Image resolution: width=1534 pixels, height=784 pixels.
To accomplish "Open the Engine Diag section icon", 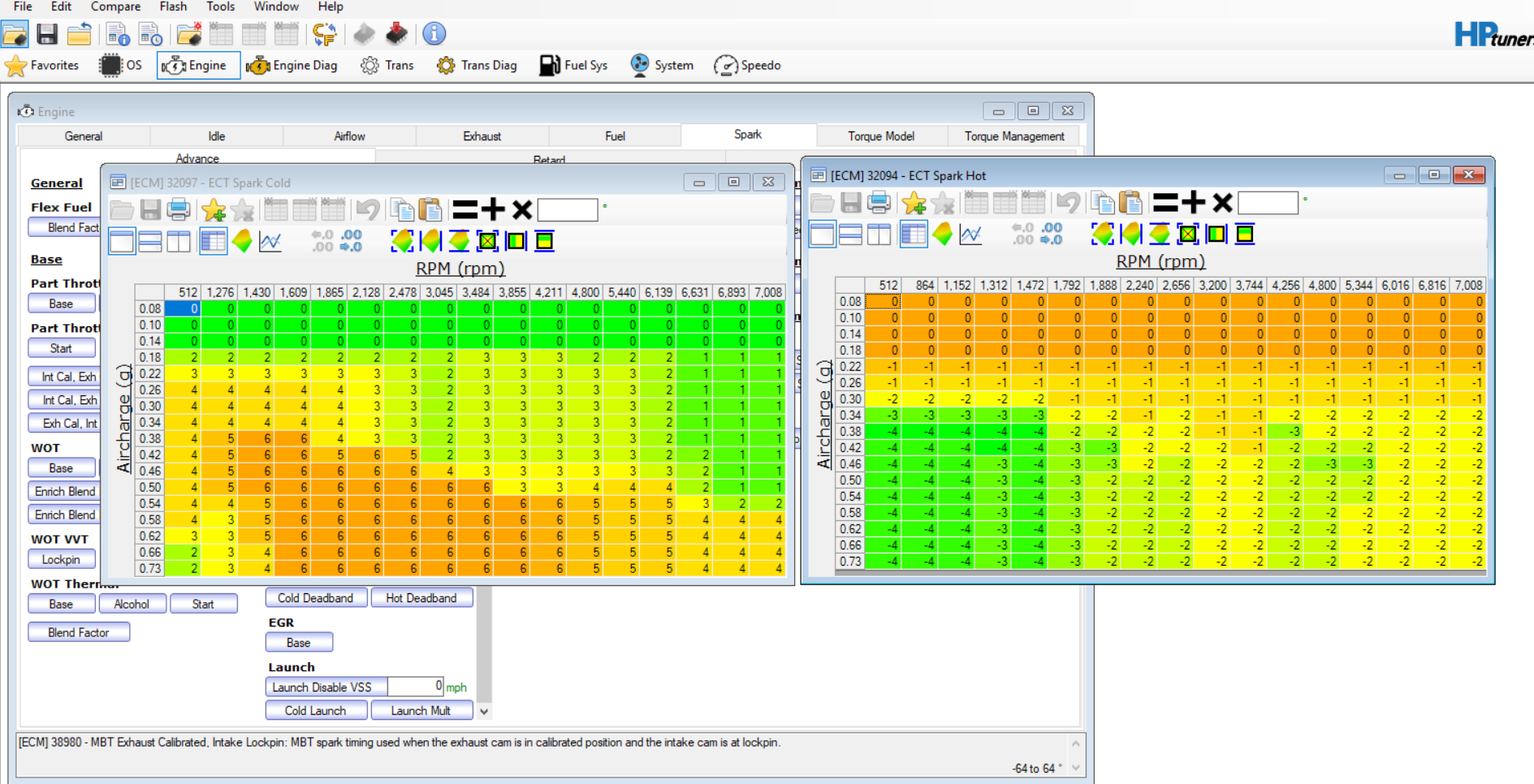I will (258, 66).
